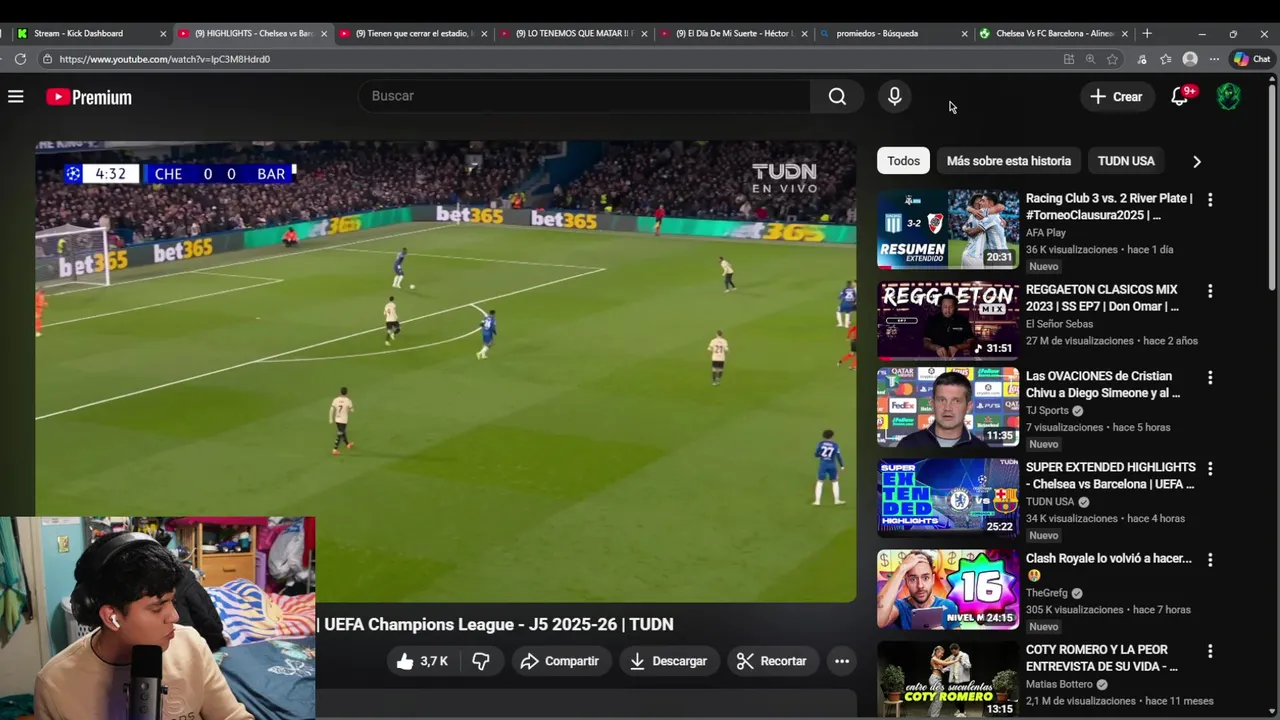Switch to Chelsea Vs FC Barcelona tab

[x=1053, y=33]
